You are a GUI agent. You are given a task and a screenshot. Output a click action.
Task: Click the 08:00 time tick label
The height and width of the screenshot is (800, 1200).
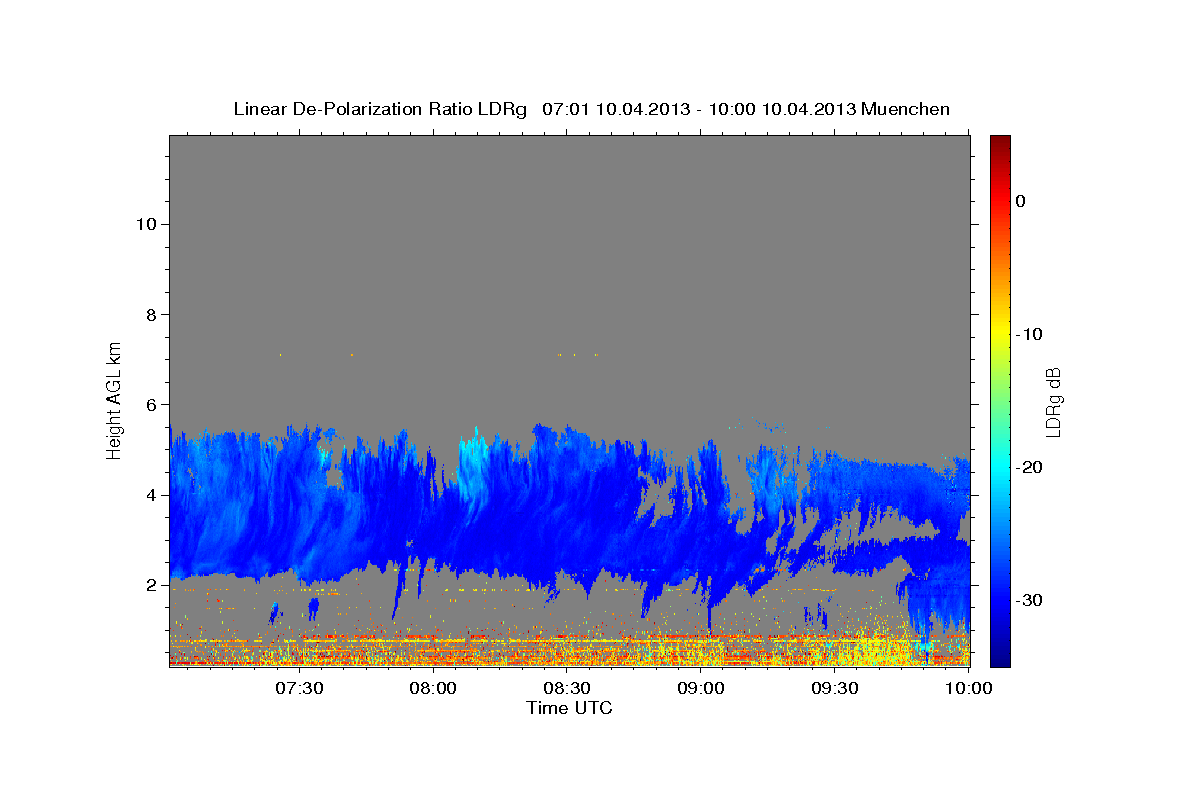433,688
